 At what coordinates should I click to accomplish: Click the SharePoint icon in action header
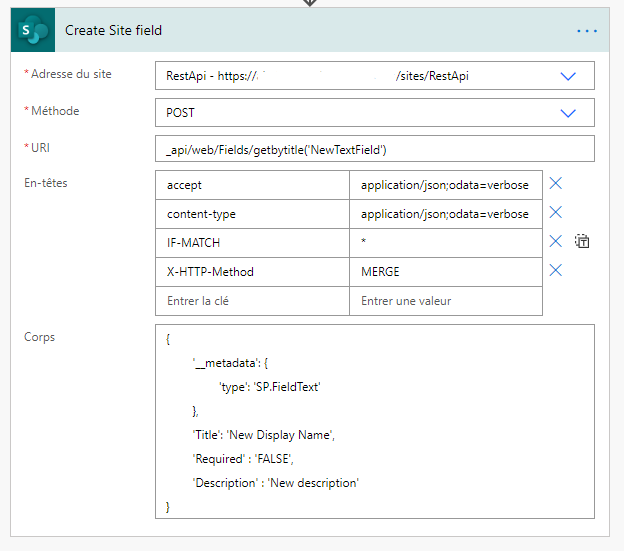tap(33, 30)
